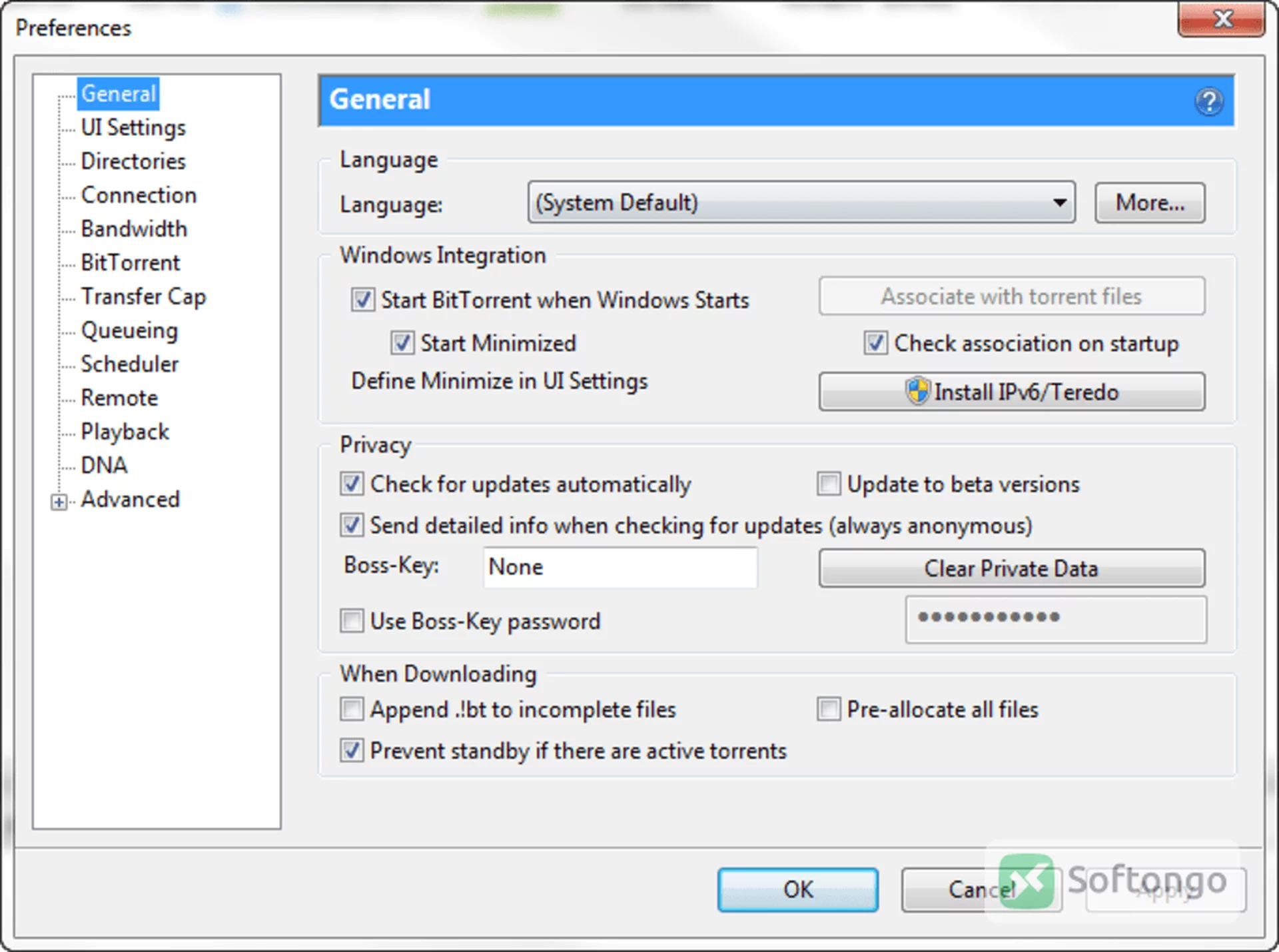Click the Cancel button

point(981,890)
